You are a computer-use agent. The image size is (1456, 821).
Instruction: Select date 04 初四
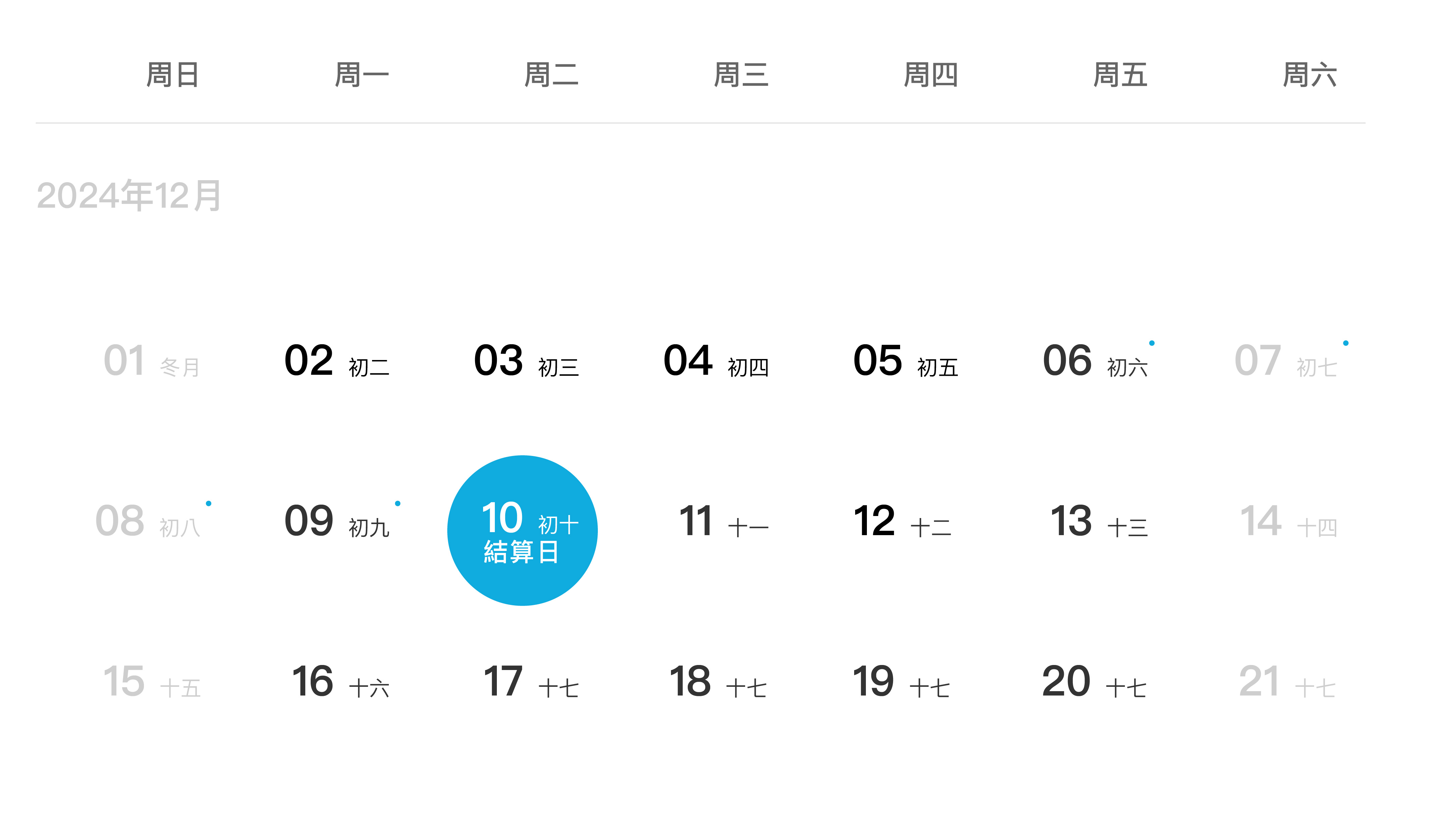point(716,361)
